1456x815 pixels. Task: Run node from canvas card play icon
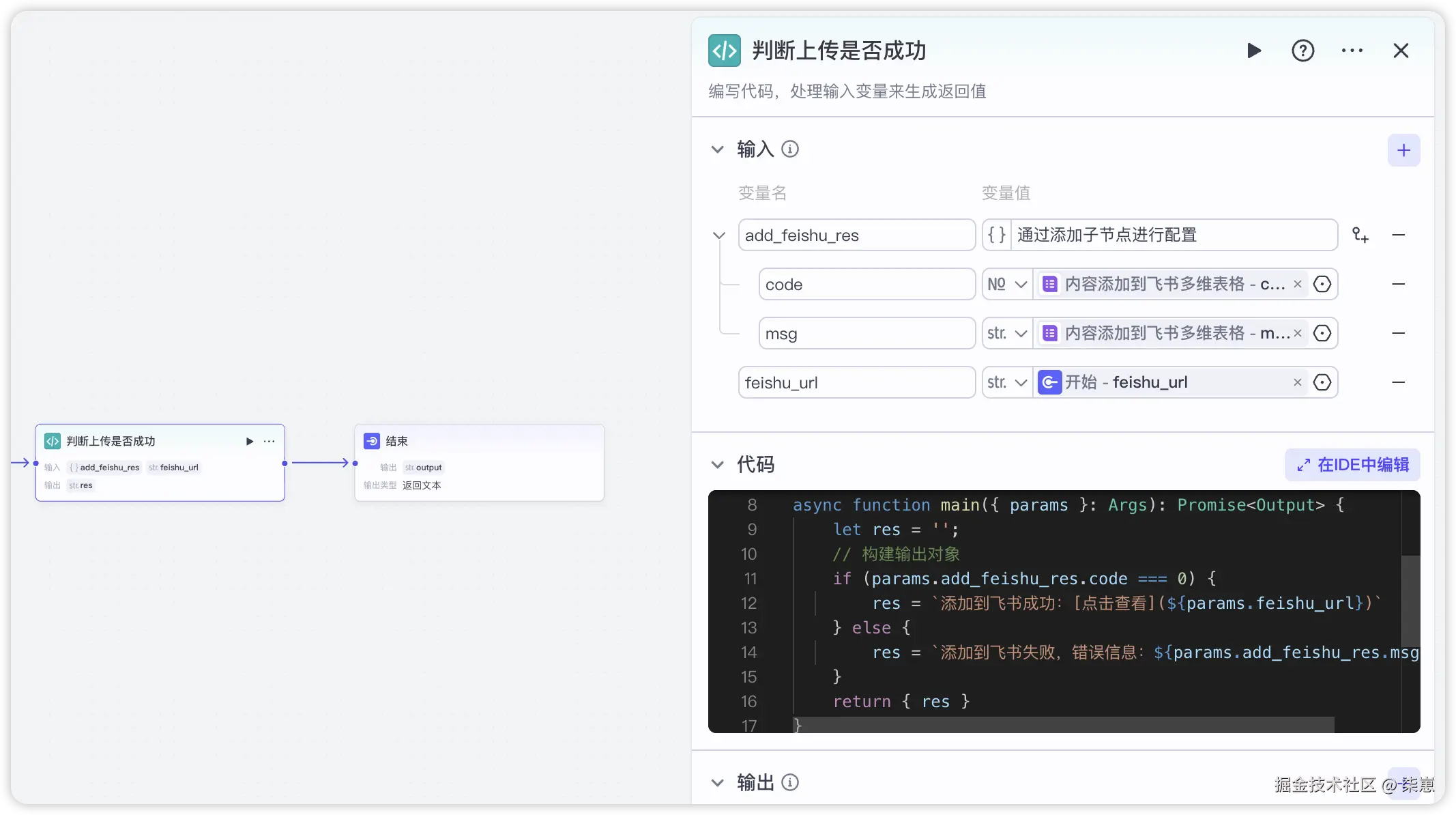pyautogui.click(x=250, y=442)
